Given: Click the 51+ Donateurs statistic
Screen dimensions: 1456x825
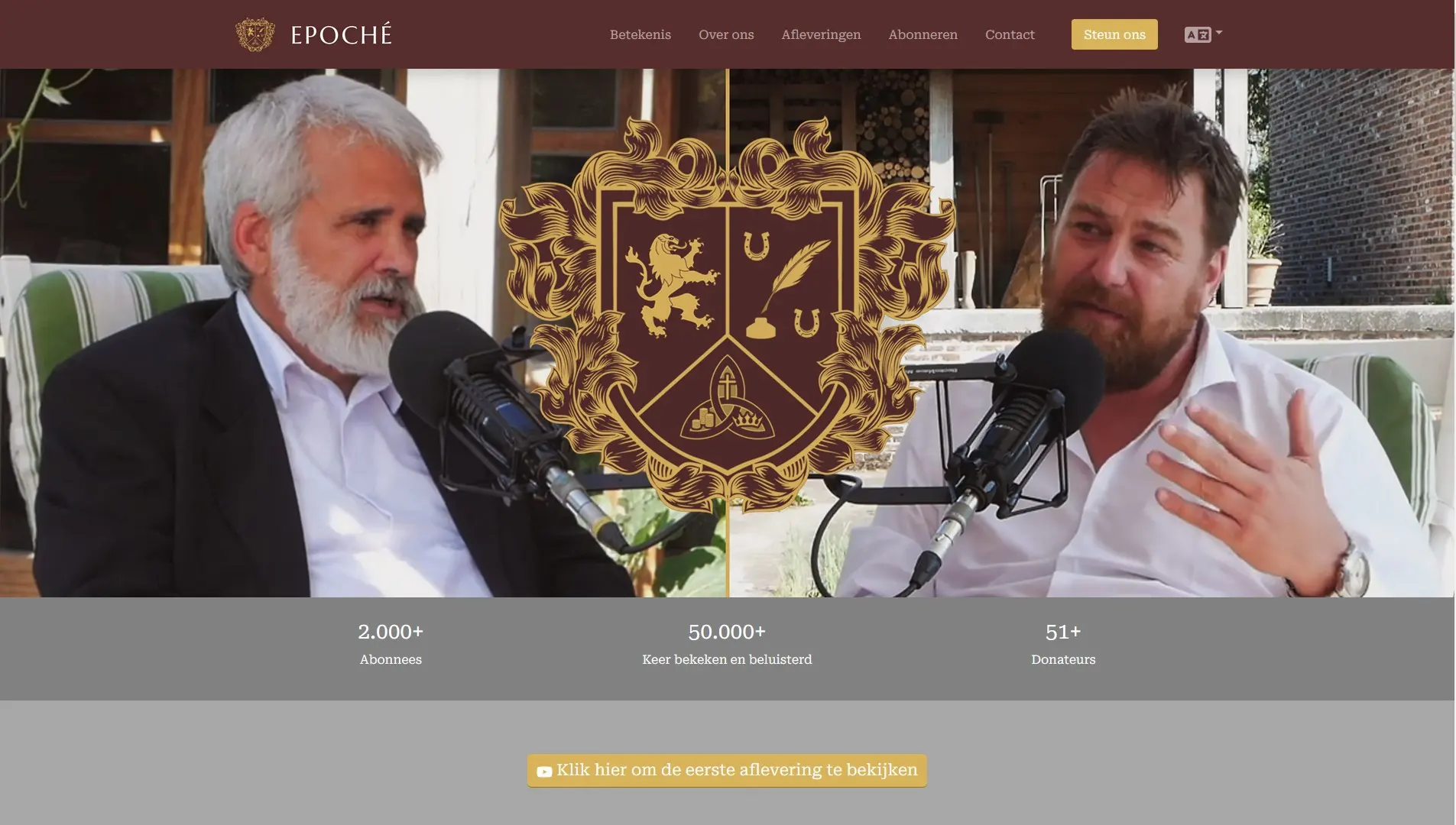Looking at the screenshot, I should (x=1063, y=644).
